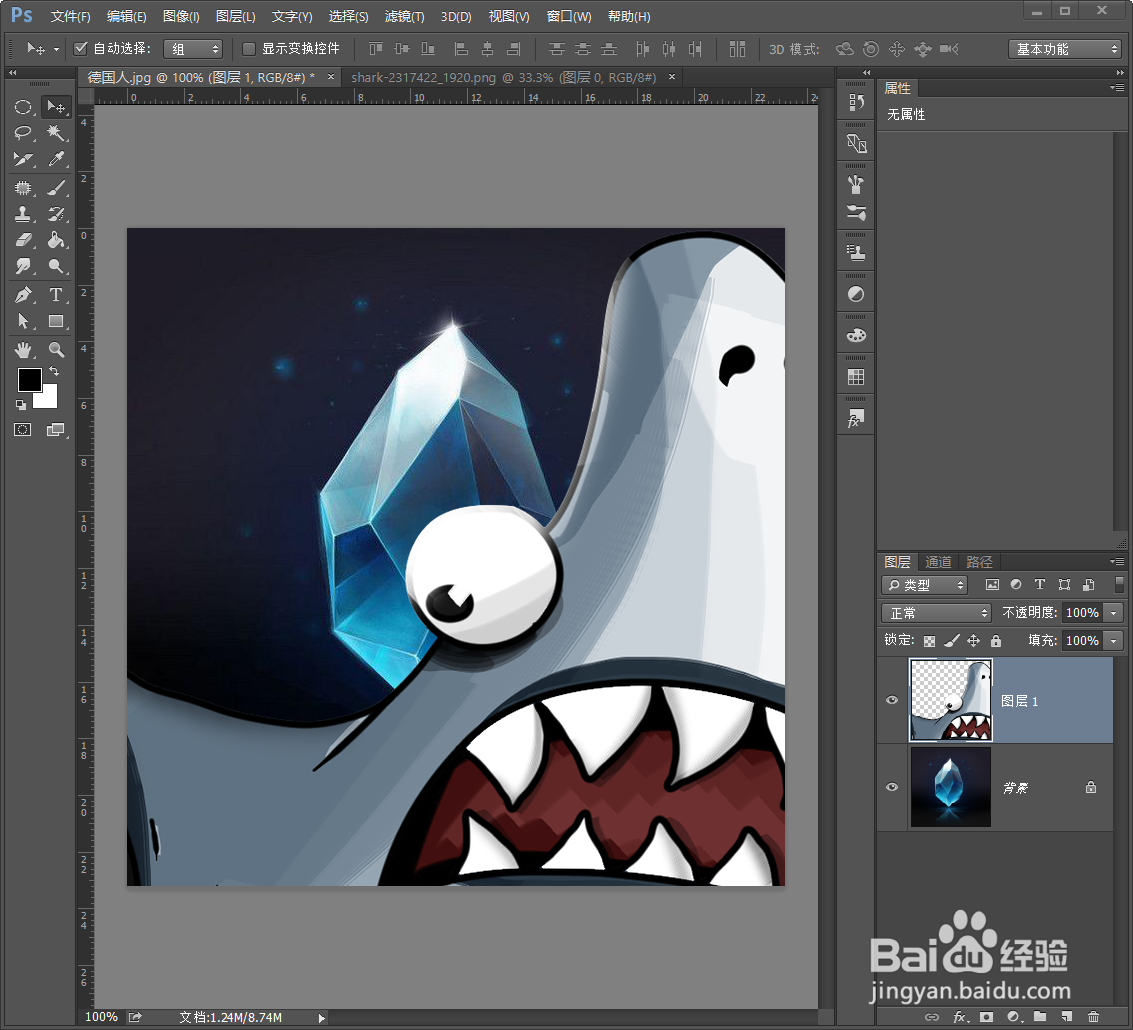Open the 窗口(W) menu
This screenshot has height=1030, width=1133.
pyautogui.click(x=569, y=16)
